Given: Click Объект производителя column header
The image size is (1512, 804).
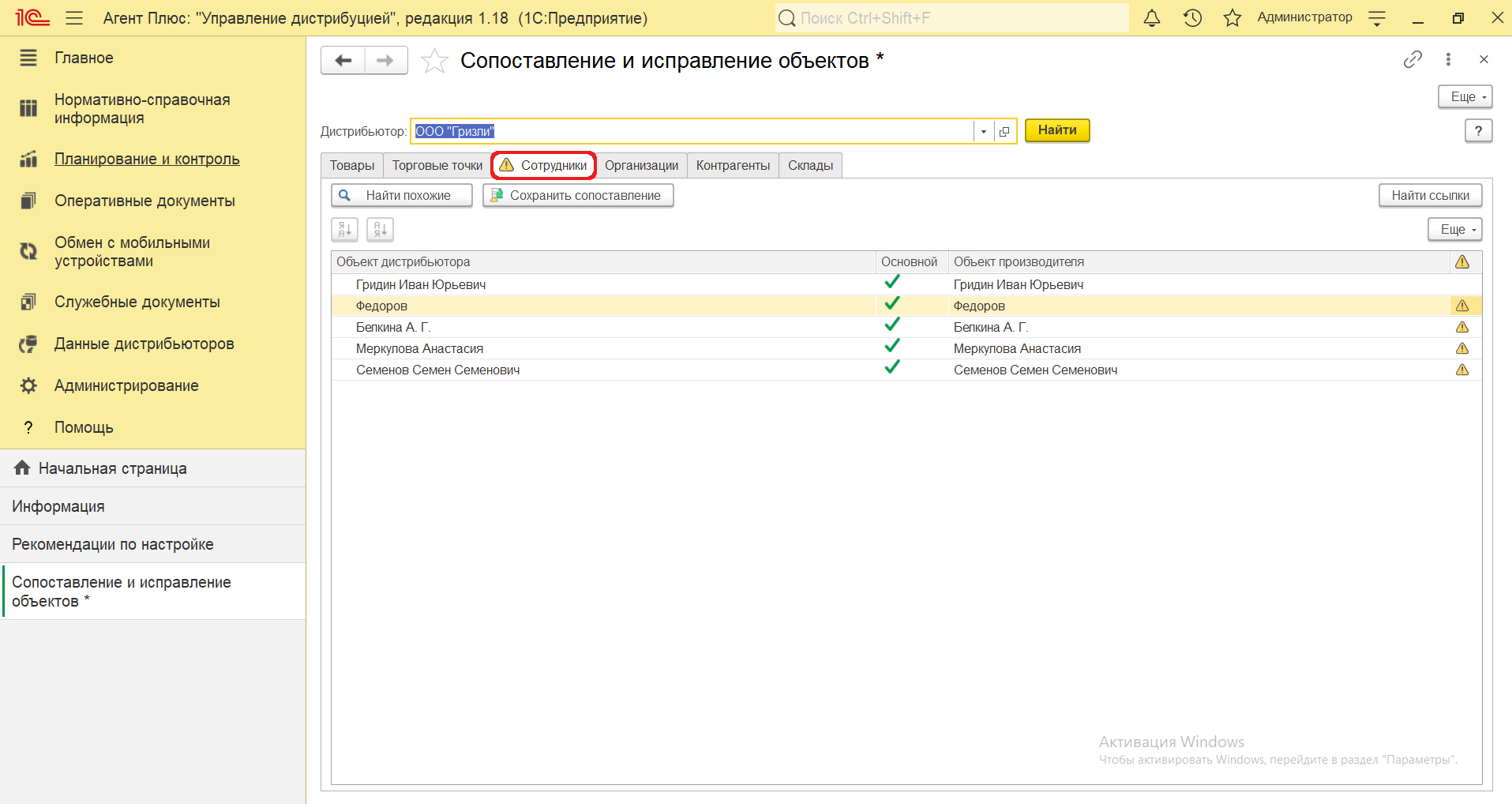Looking at the screenshot, I should [x=1199, y=262].
